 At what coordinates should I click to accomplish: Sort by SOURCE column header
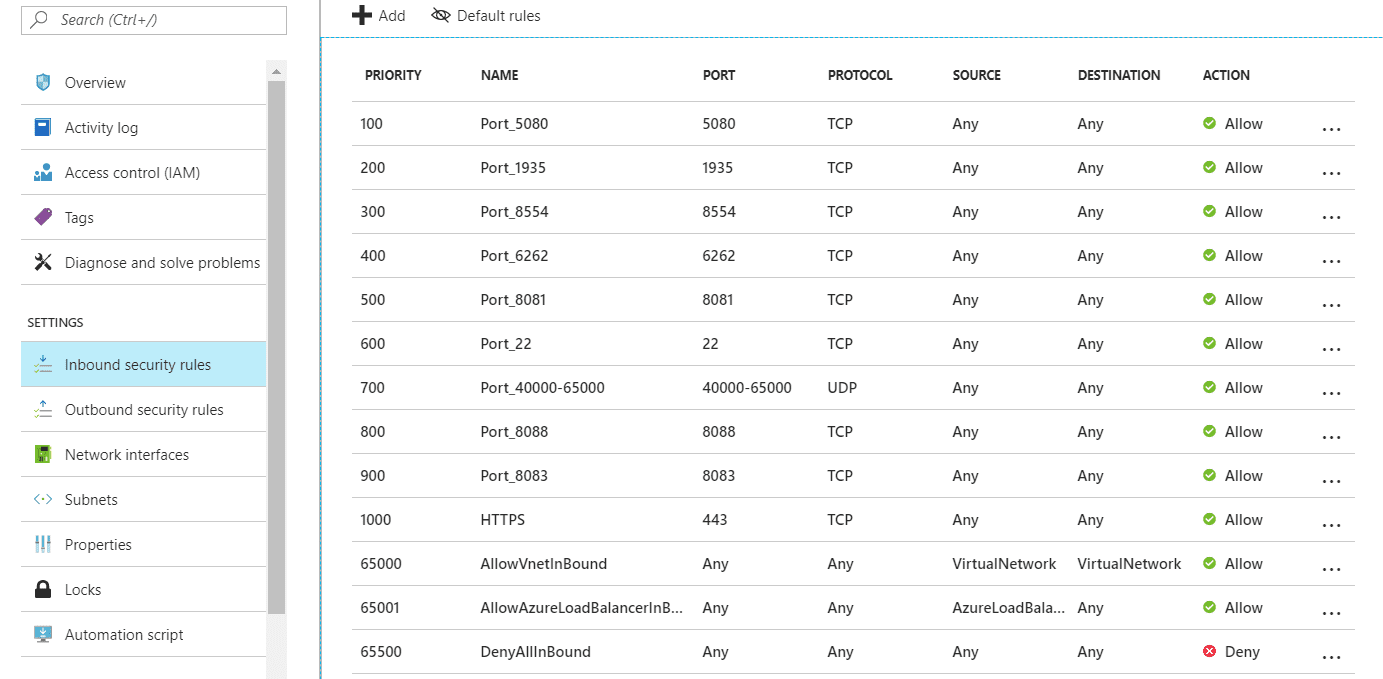point(976,75)
